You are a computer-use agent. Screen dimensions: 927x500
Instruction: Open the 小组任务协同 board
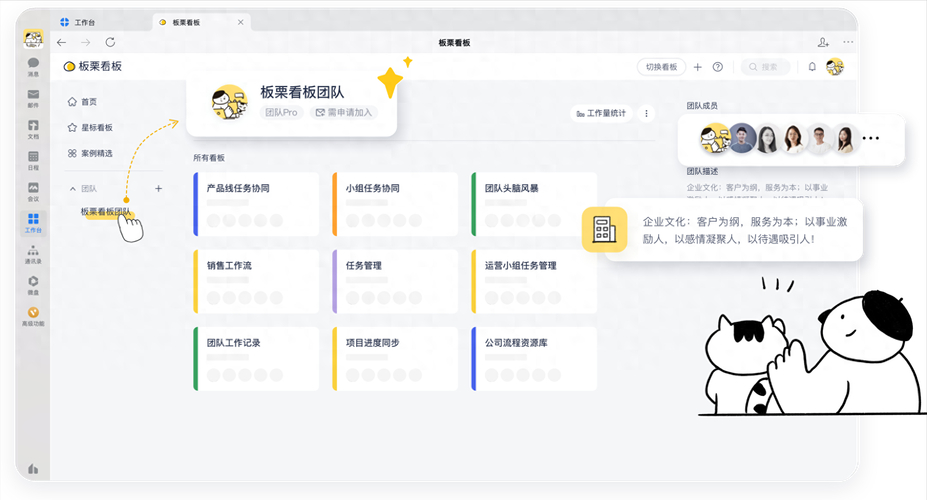click(395, 204)
